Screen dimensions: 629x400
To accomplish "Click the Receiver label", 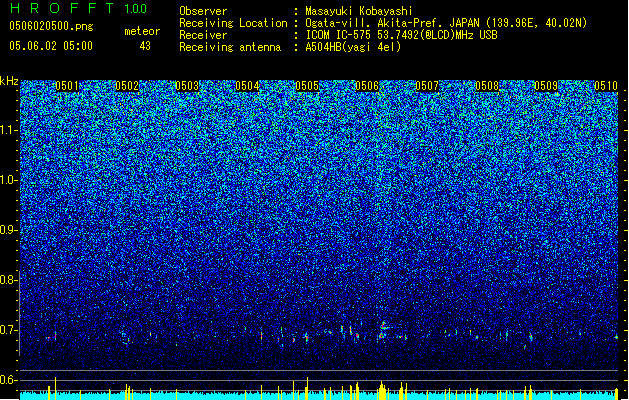I will [x=203, y=35].
